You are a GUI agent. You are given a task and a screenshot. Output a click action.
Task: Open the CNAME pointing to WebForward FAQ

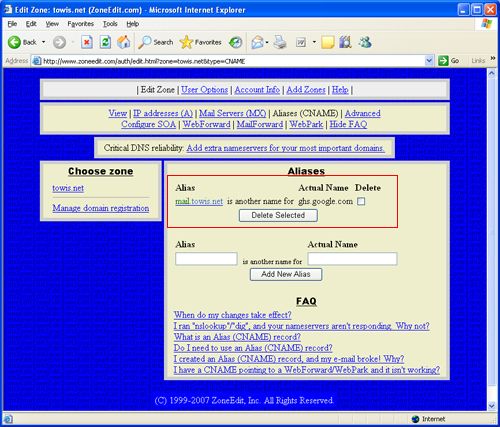(x=307, y=370)
